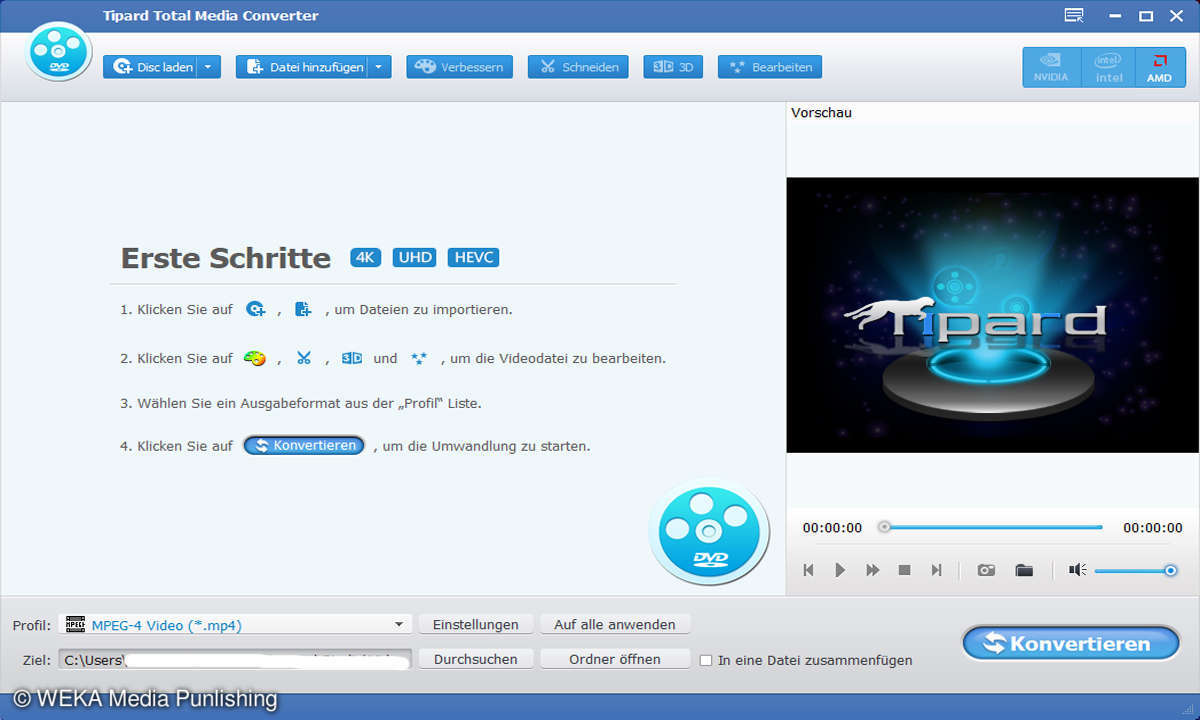Click the HEVC badge
Image resolution: width=1200 pixels, height=720 pixels.
474,257
